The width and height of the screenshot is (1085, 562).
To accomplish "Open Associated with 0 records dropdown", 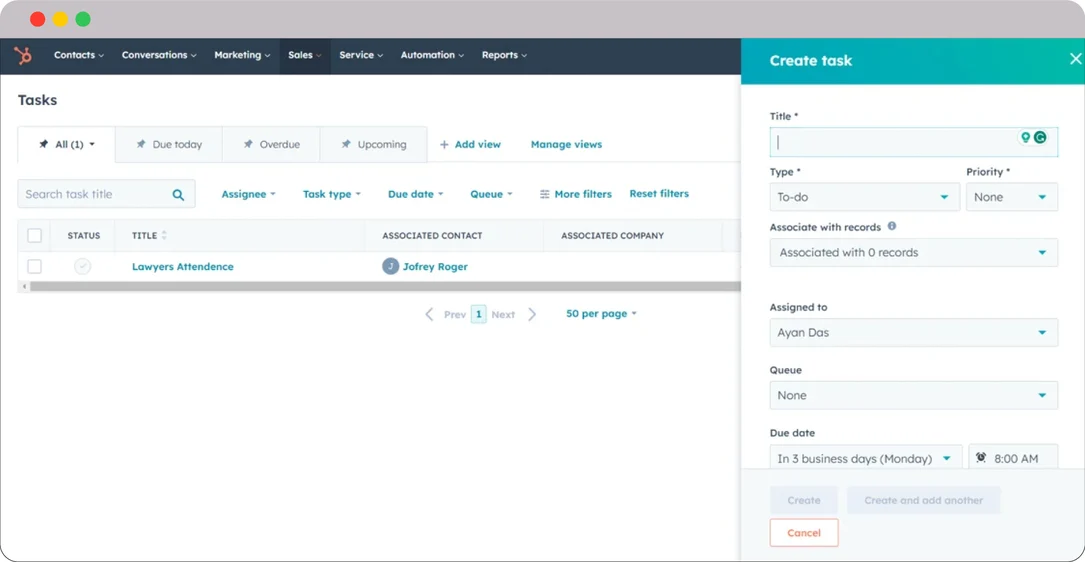I will point(914,253).
